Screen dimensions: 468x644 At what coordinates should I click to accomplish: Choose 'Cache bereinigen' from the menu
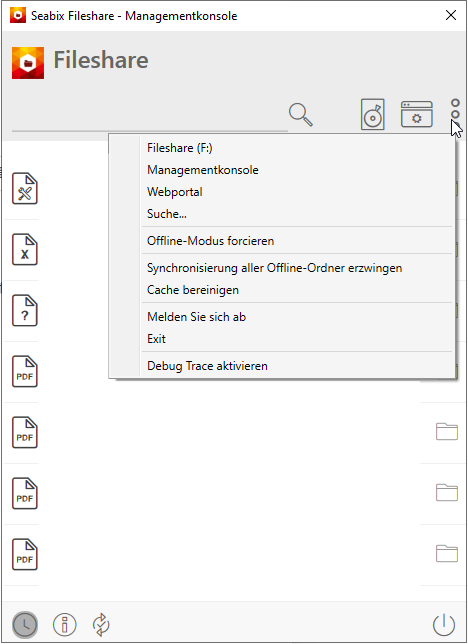(x=297, y=290)
